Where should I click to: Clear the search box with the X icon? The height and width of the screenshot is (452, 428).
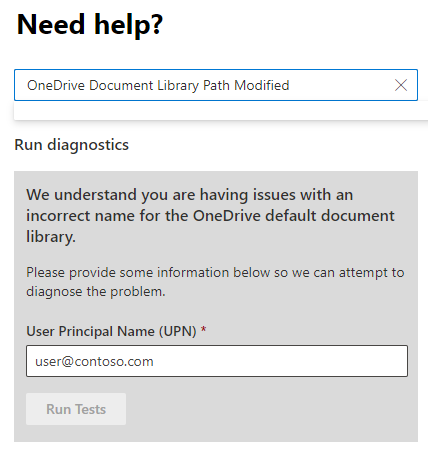401,85
